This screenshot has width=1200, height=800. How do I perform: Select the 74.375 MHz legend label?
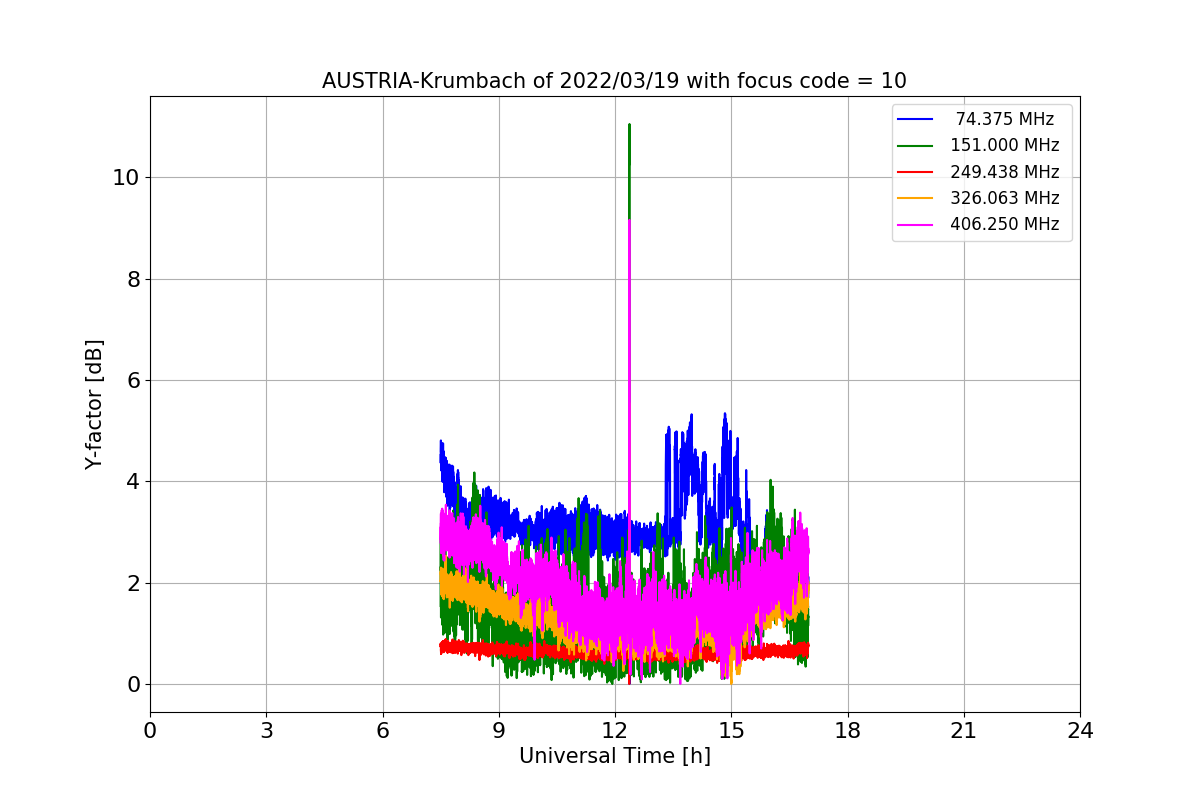[1005, 119]
